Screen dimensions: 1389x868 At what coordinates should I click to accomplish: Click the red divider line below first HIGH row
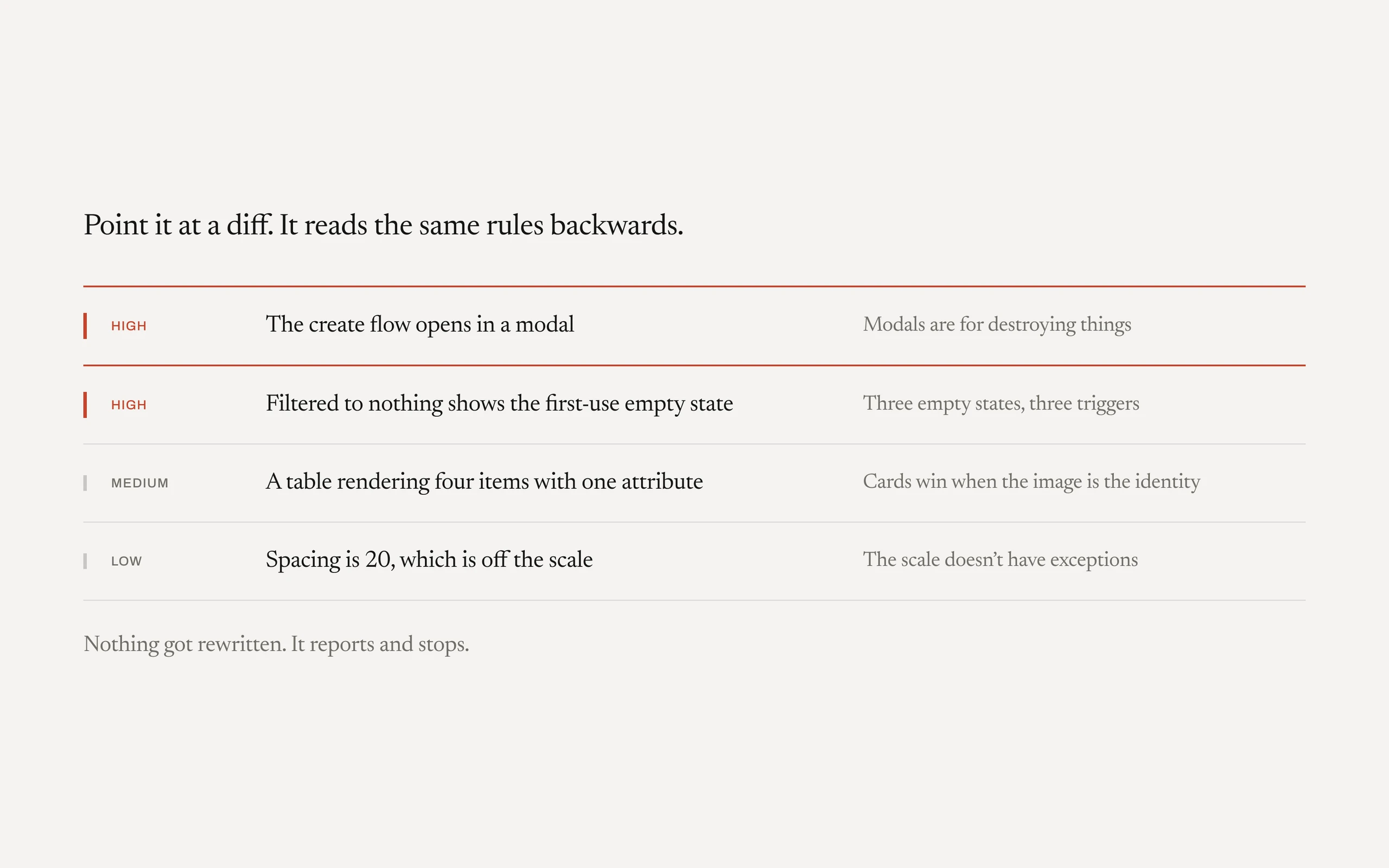(x=694, y=365)
